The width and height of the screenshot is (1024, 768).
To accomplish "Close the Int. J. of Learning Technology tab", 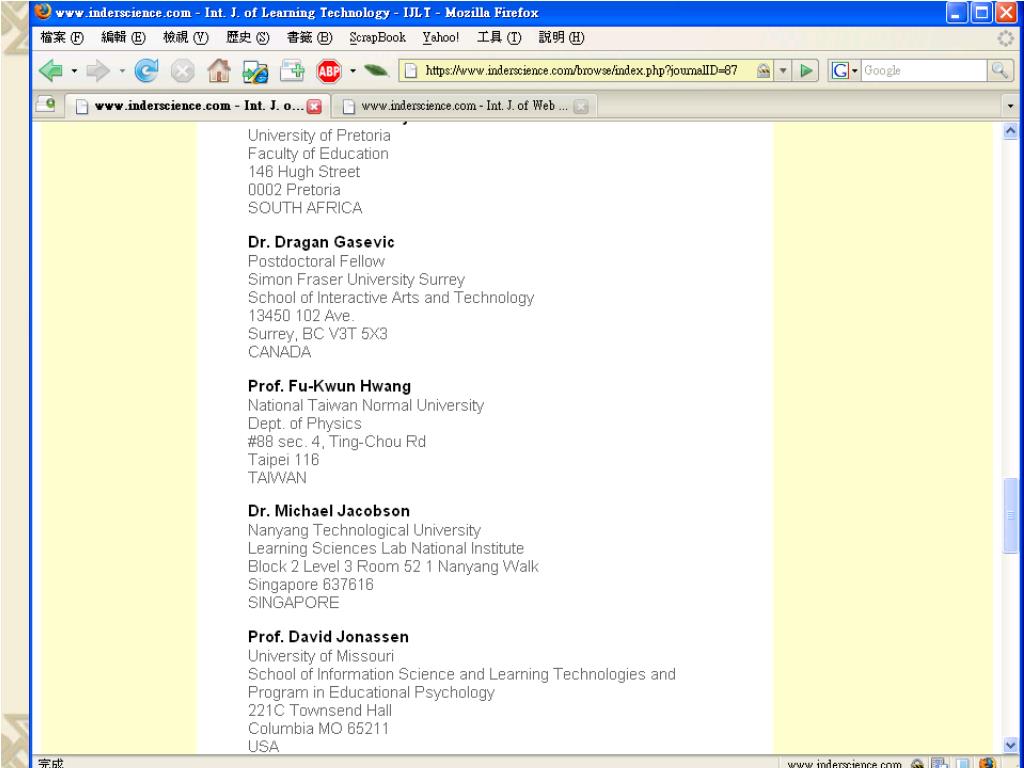I will [314, 106].
